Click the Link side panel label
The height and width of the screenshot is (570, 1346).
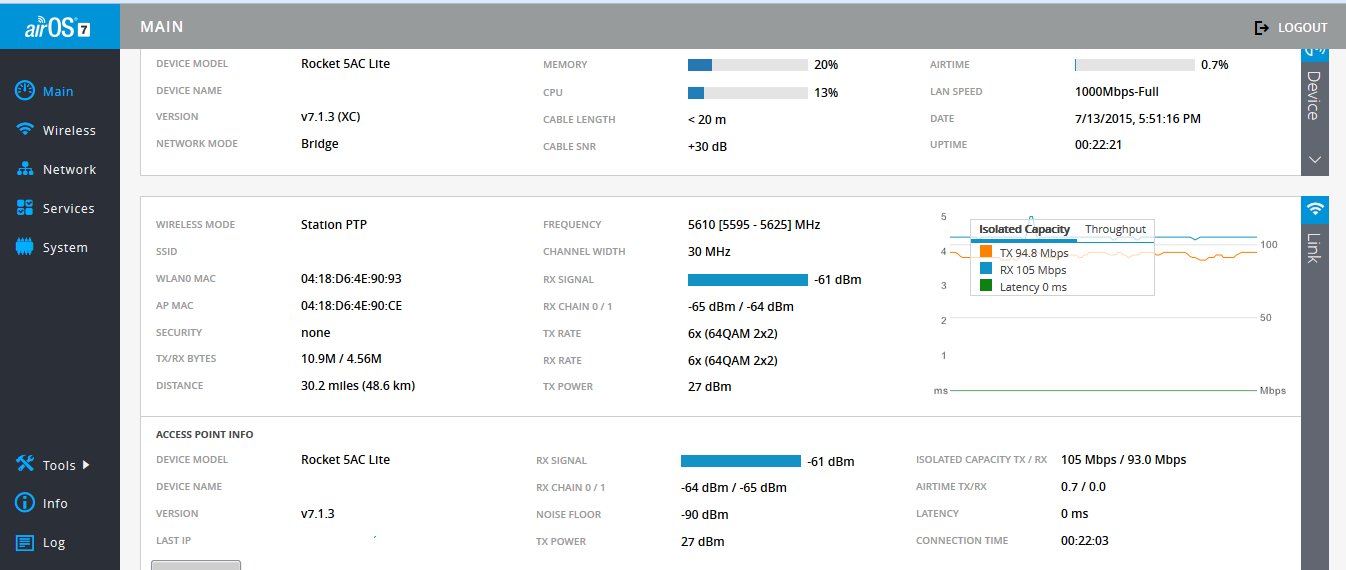(x=1315, y=248)
